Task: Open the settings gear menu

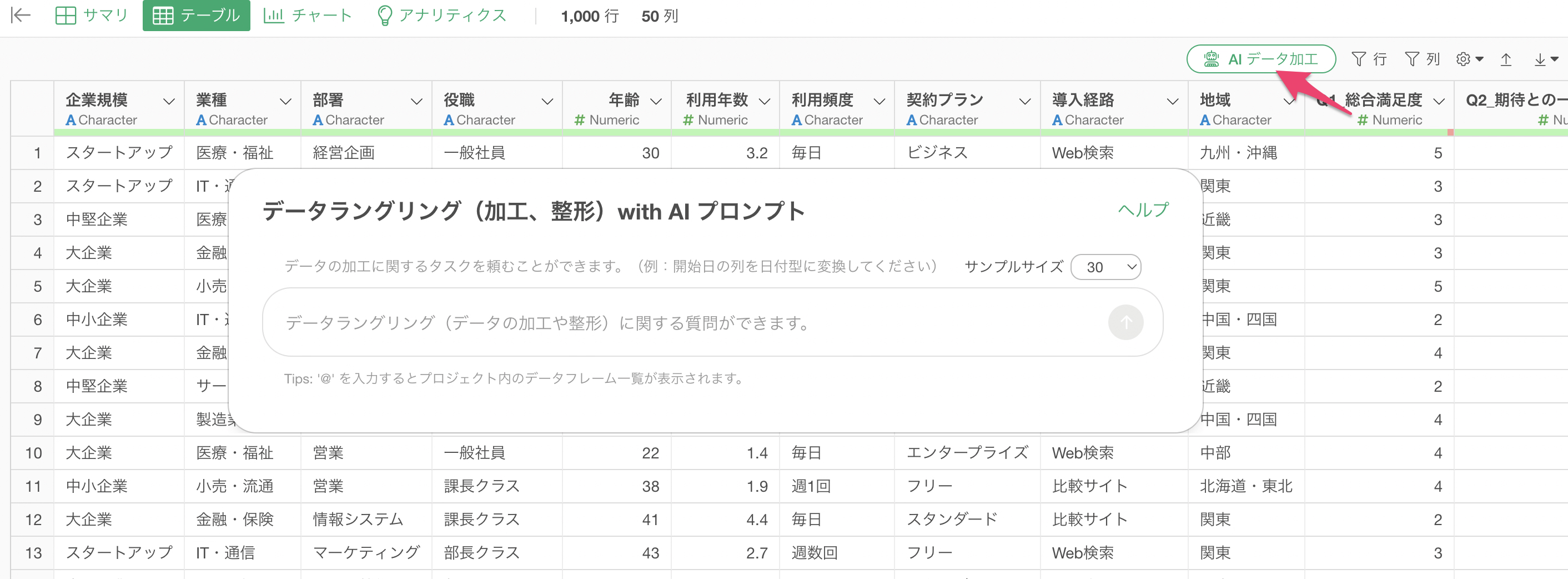Action: [1469, 59]
